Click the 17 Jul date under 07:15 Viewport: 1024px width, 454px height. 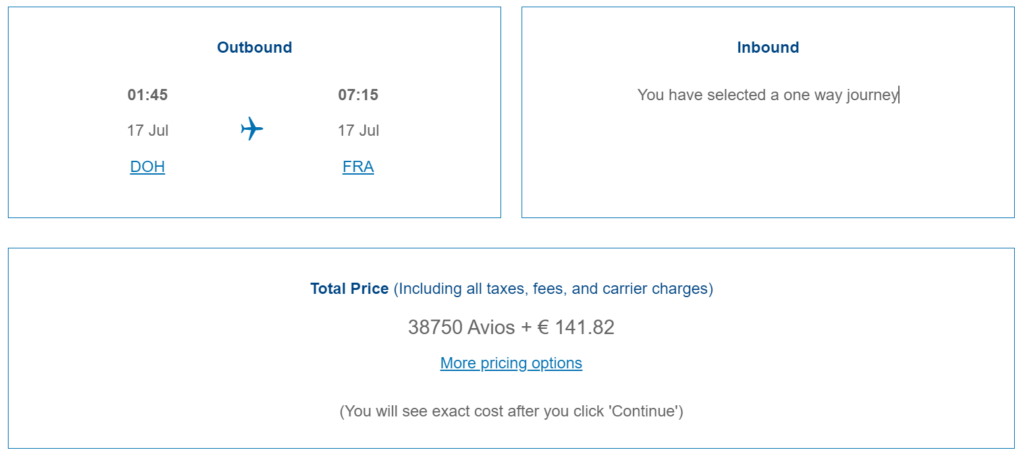tap(358, 130)
